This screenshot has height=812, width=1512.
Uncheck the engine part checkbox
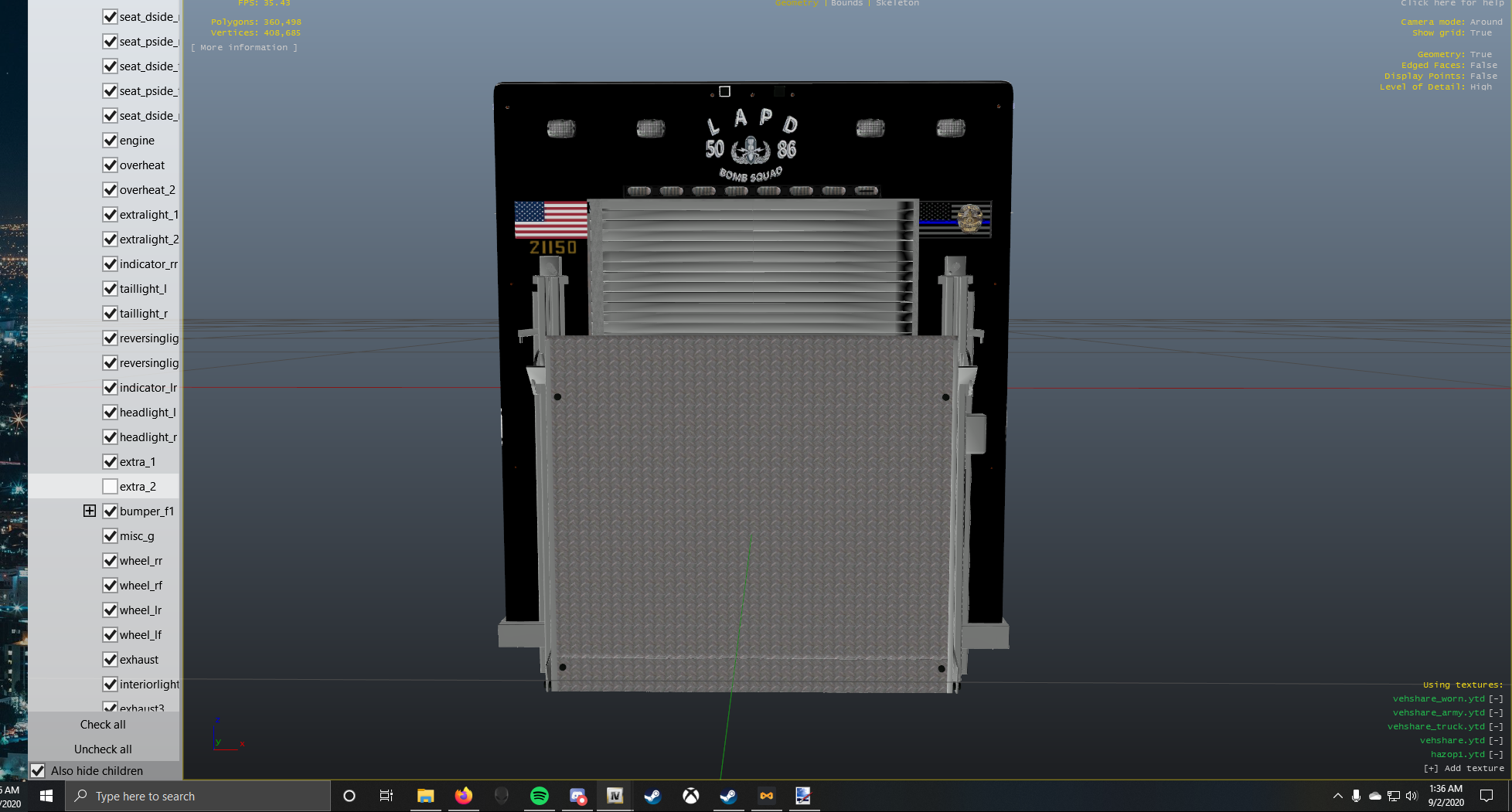pos(110,140)
